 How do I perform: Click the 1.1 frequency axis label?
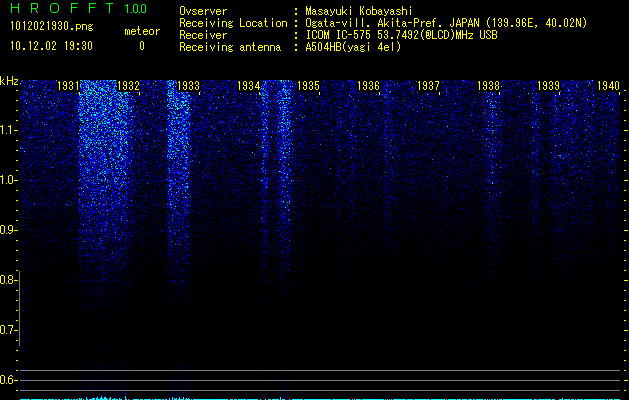pos(8,130)
